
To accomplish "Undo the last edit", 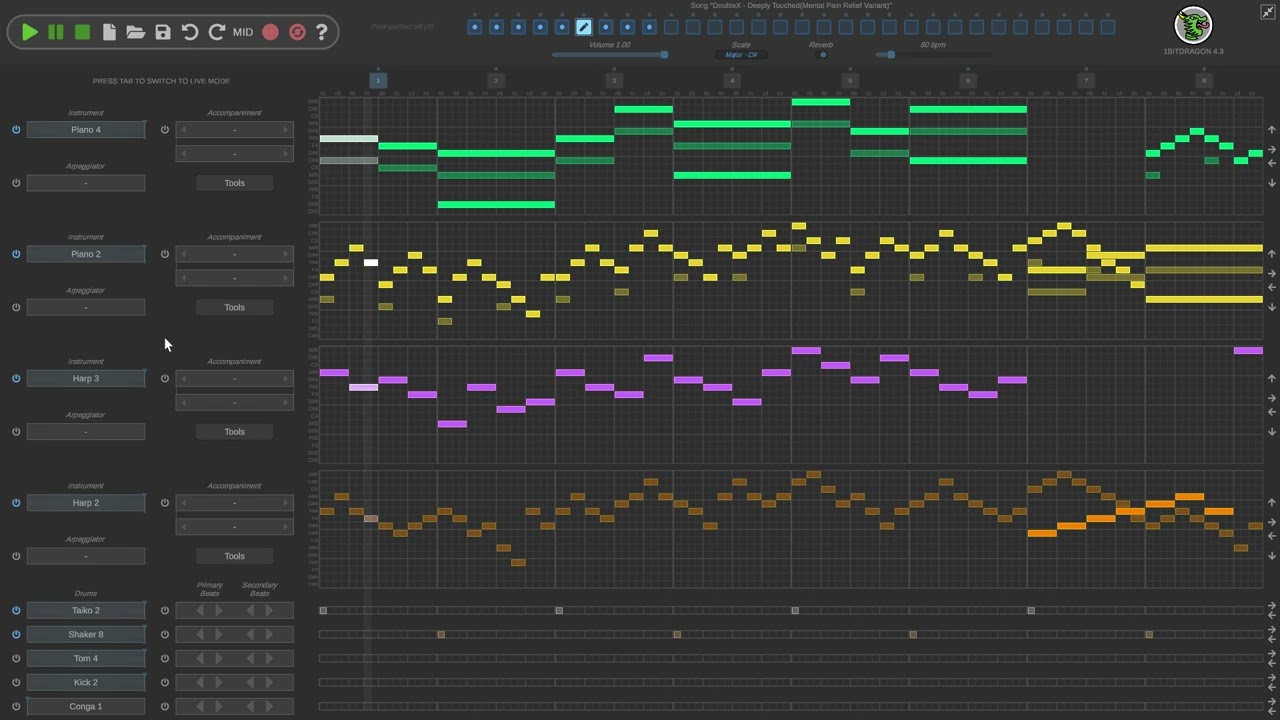I will (189, 32).
